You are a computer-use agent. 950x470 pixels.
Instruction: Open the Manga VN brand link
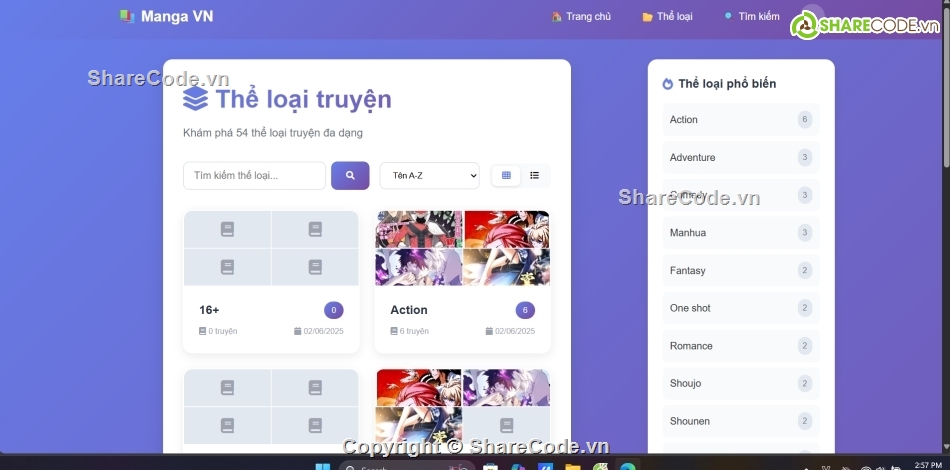pyautogui.click(x=167, y=16)
